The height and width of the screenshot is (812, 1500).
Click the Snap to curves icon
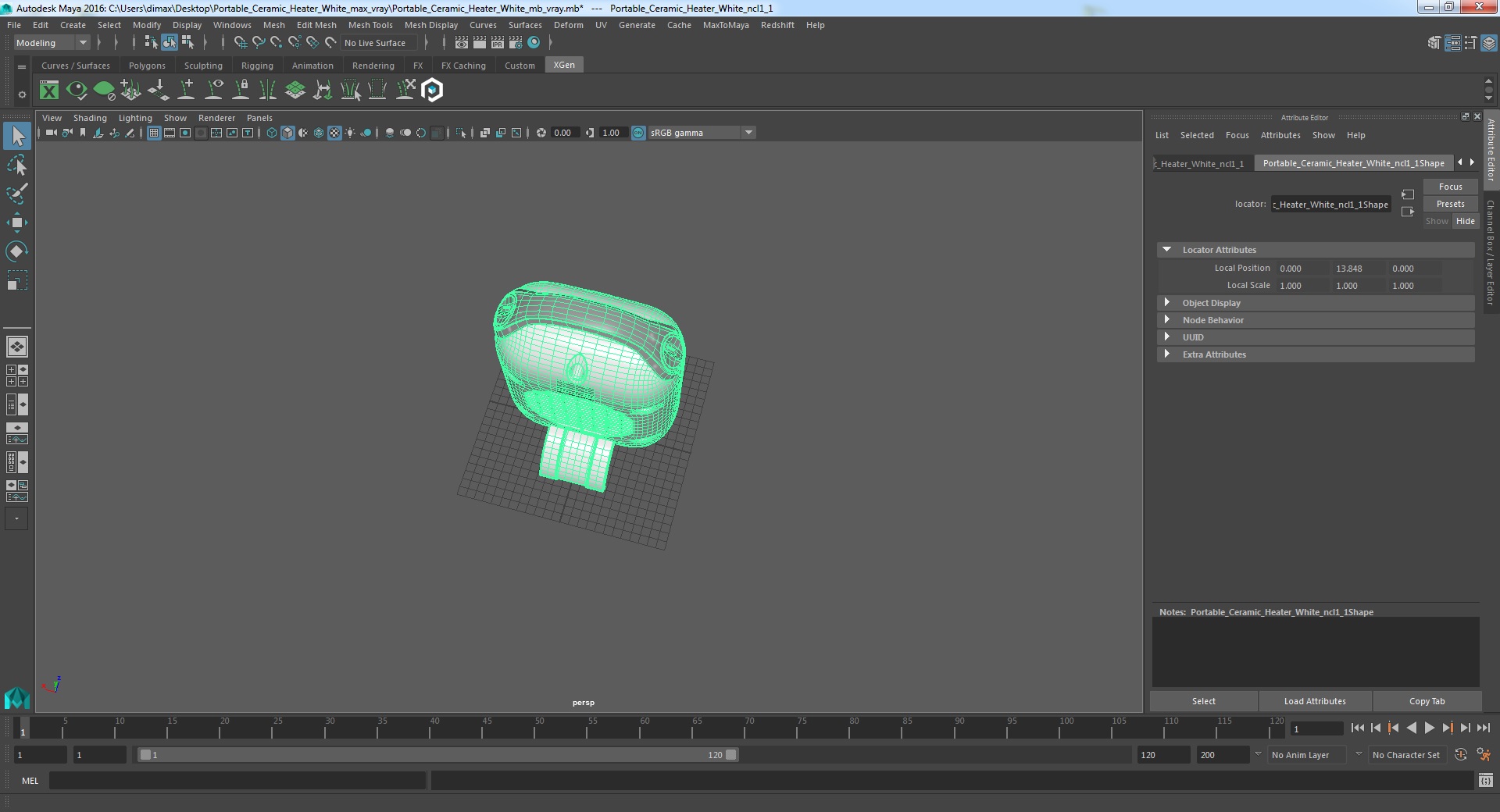(259, 43)
